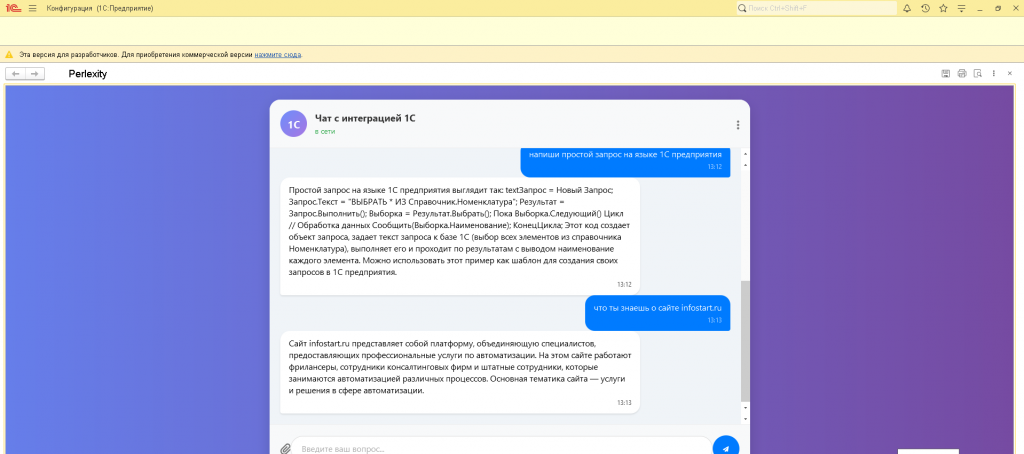
Task: Open chat options three-dot menu
Action: click(738, 125)
